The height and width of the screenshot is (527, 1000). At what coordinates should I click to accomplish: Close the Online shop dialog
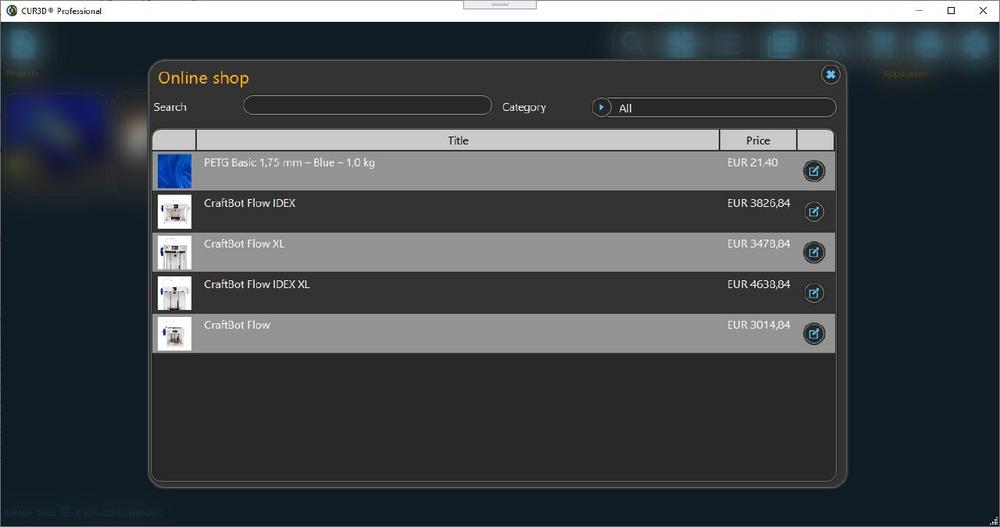coord(830,75)
